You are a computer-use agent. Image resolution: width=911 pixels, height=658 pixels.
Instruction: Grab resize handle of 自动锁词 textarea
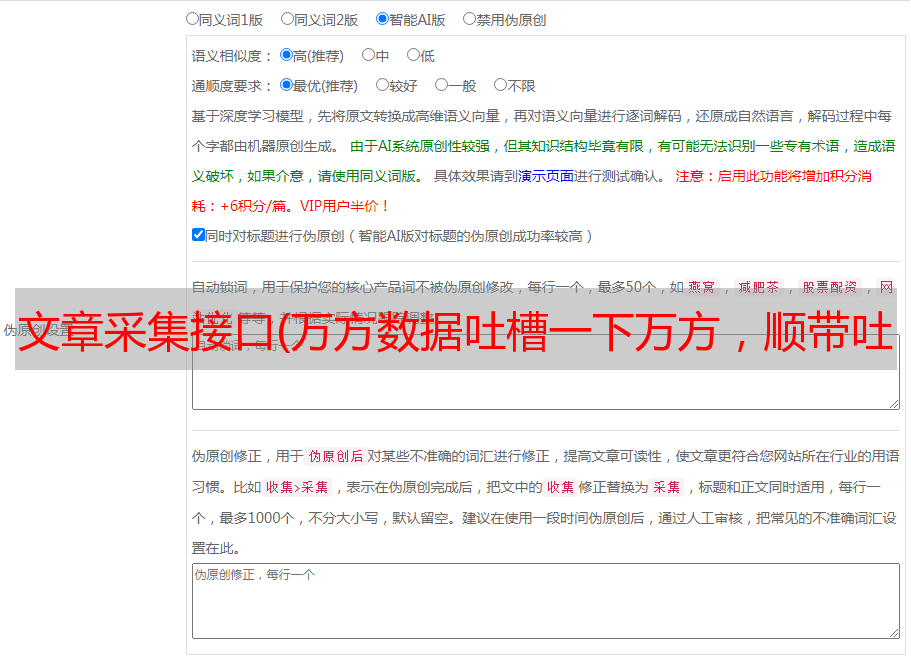894,404
